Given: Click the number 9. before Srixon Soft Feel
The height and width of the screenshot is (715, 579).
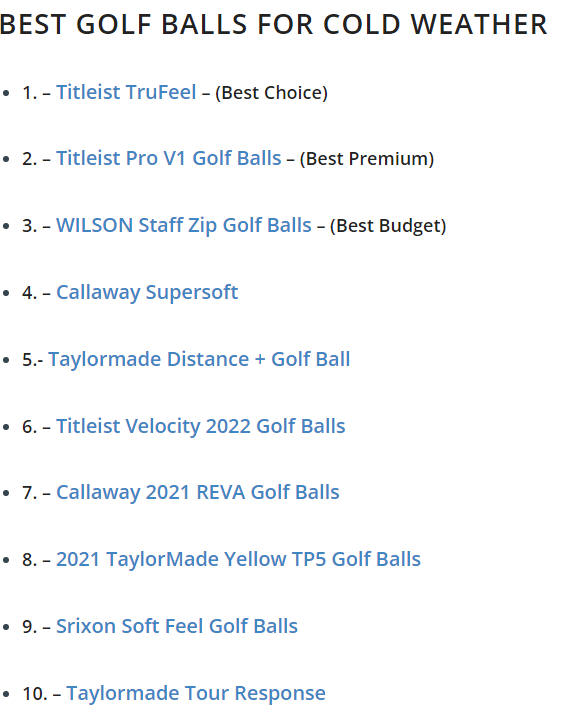Looking at the screenshot, I should coord(30,627).
